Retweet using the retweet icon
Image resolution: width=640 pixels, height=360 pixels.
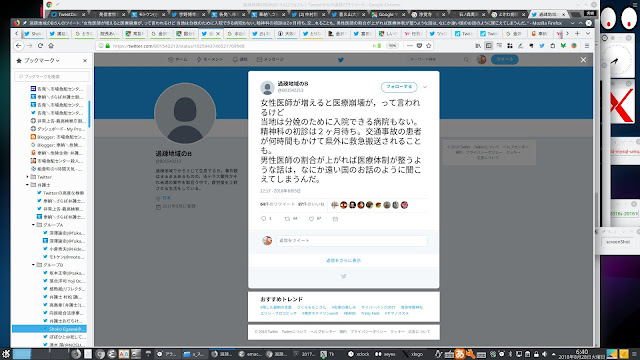point(287,219)
